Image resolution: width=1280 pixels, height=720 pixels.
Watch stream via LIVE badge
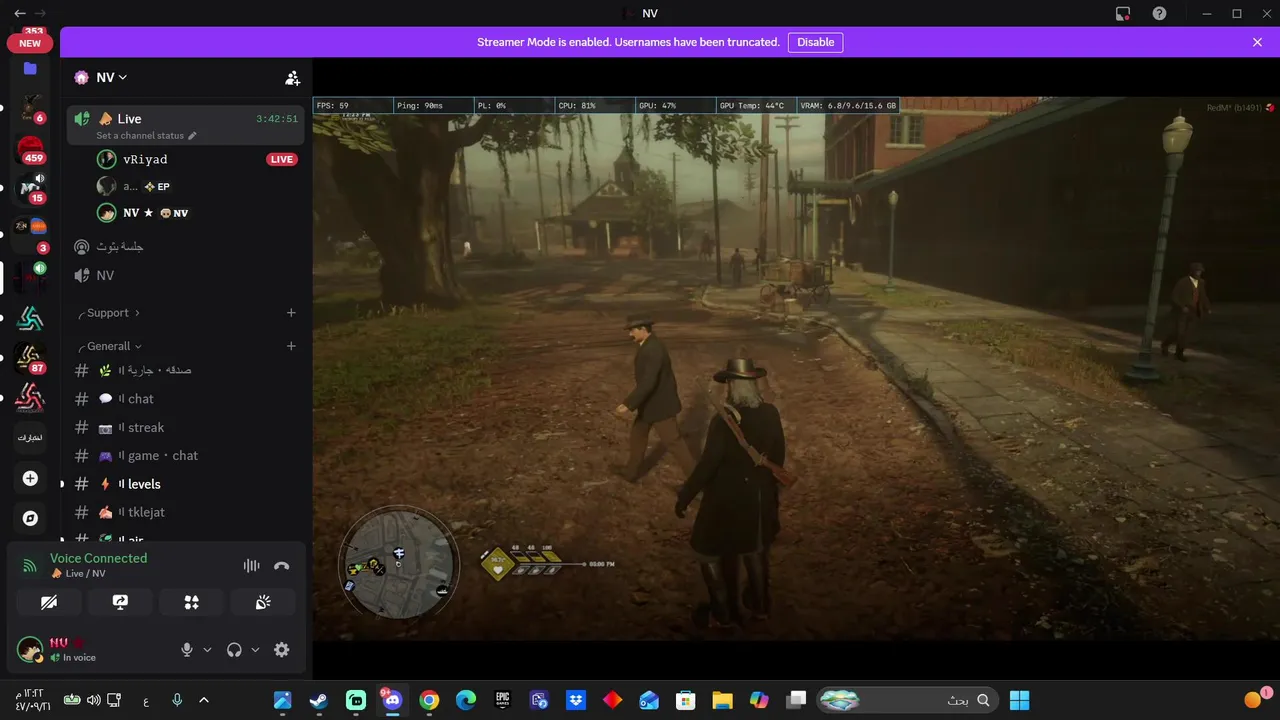click(x=282, y=159)
